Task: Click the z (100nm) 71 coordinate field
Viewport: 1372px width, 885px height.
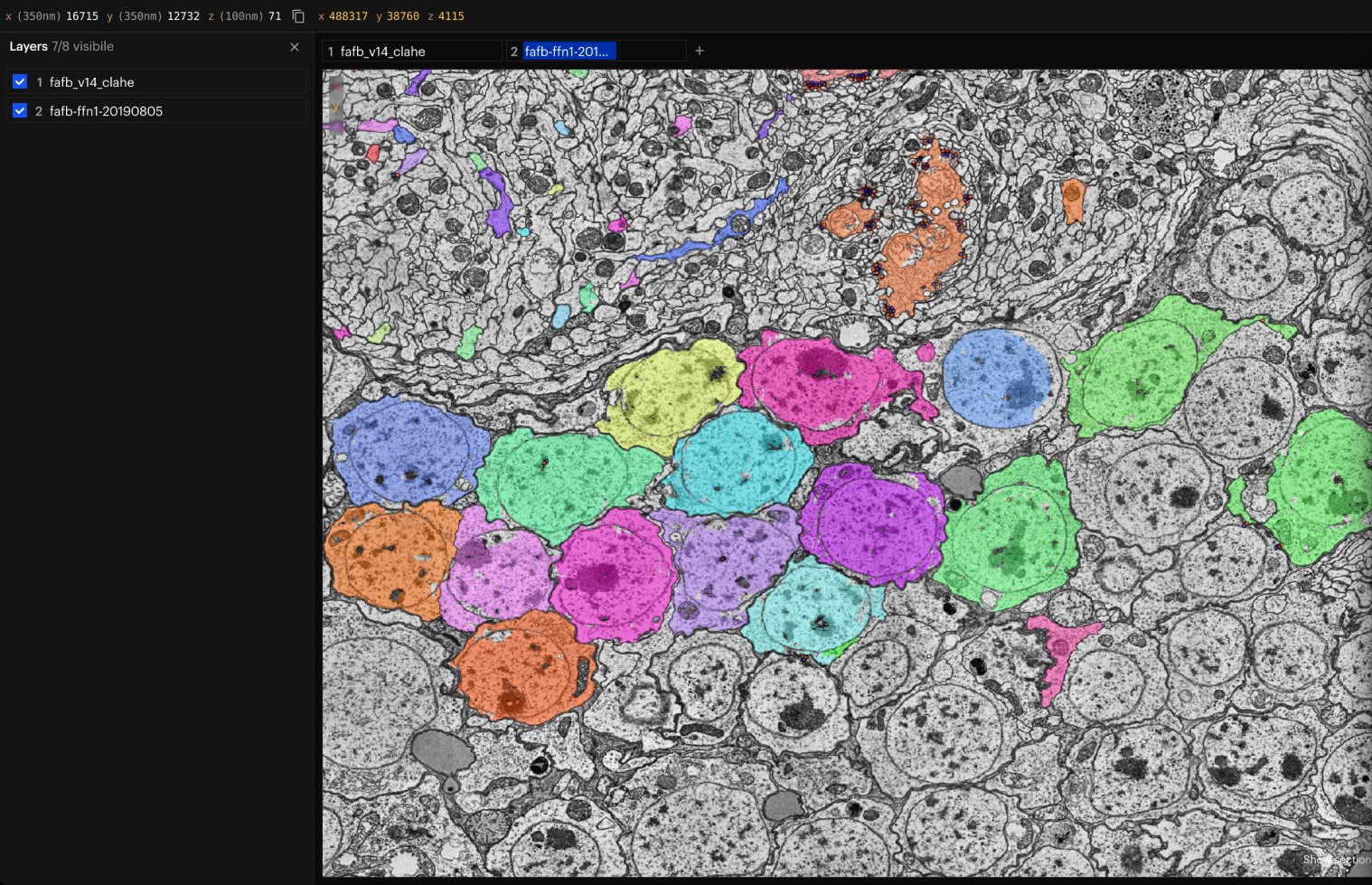Action: coord(244,16)
